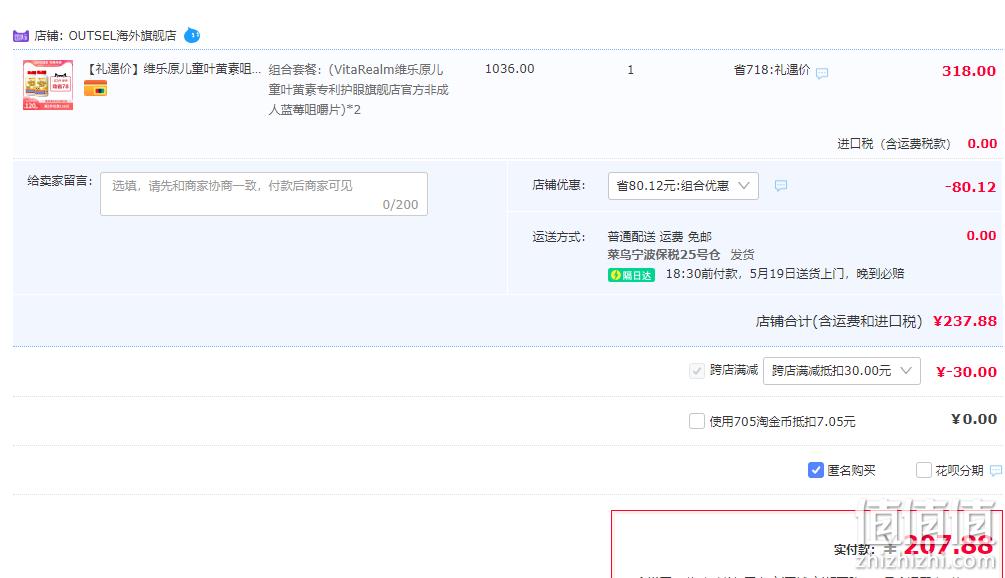This screenshot has width=1005, height=578.
Task: Click the ¥-30.00 cross-store discount amount
Action: pyautogui.click(x=966, y=372)
